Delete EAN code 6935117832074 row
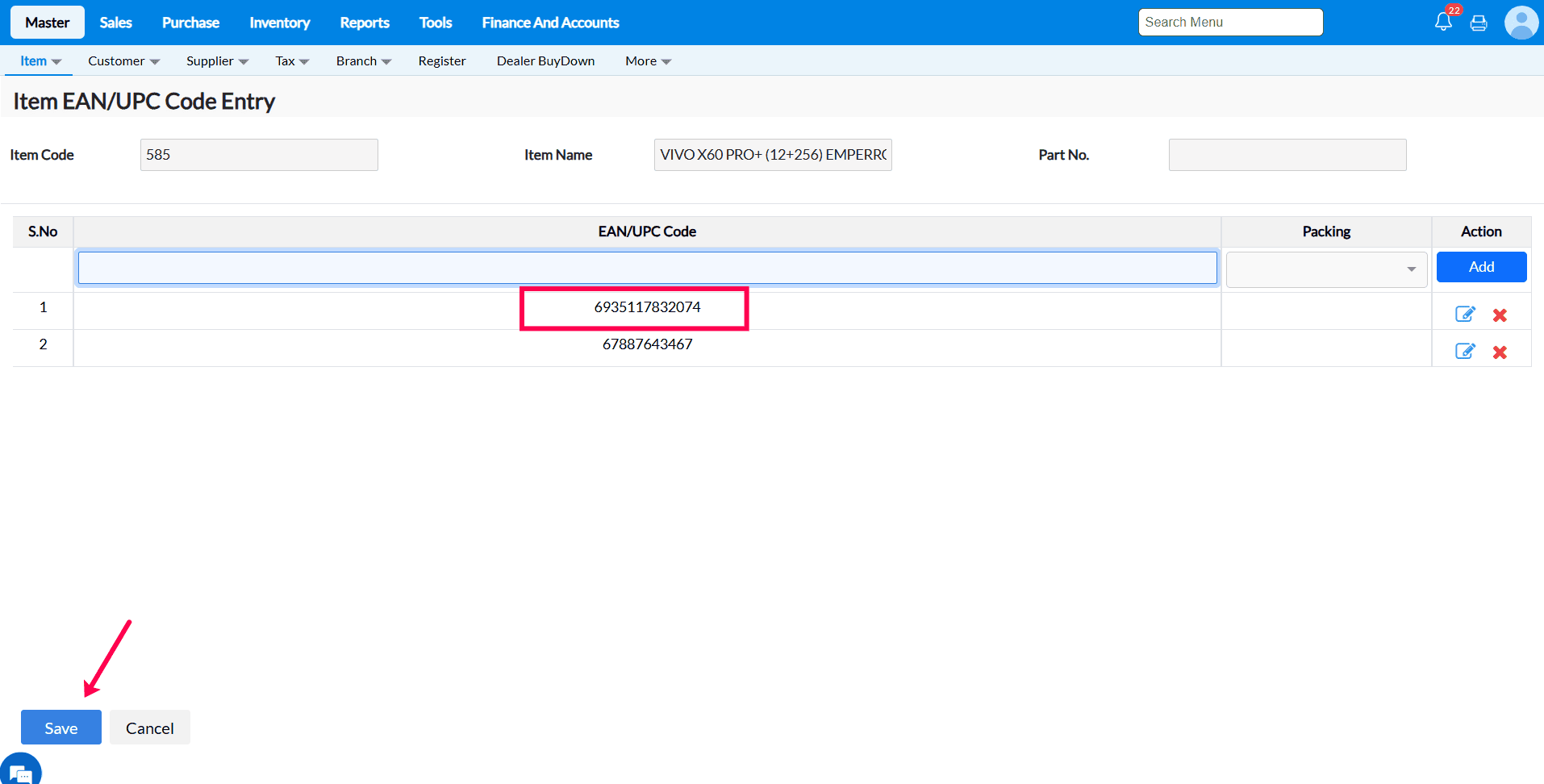Screen dimensions: 1544x784 coord(1500,315)
